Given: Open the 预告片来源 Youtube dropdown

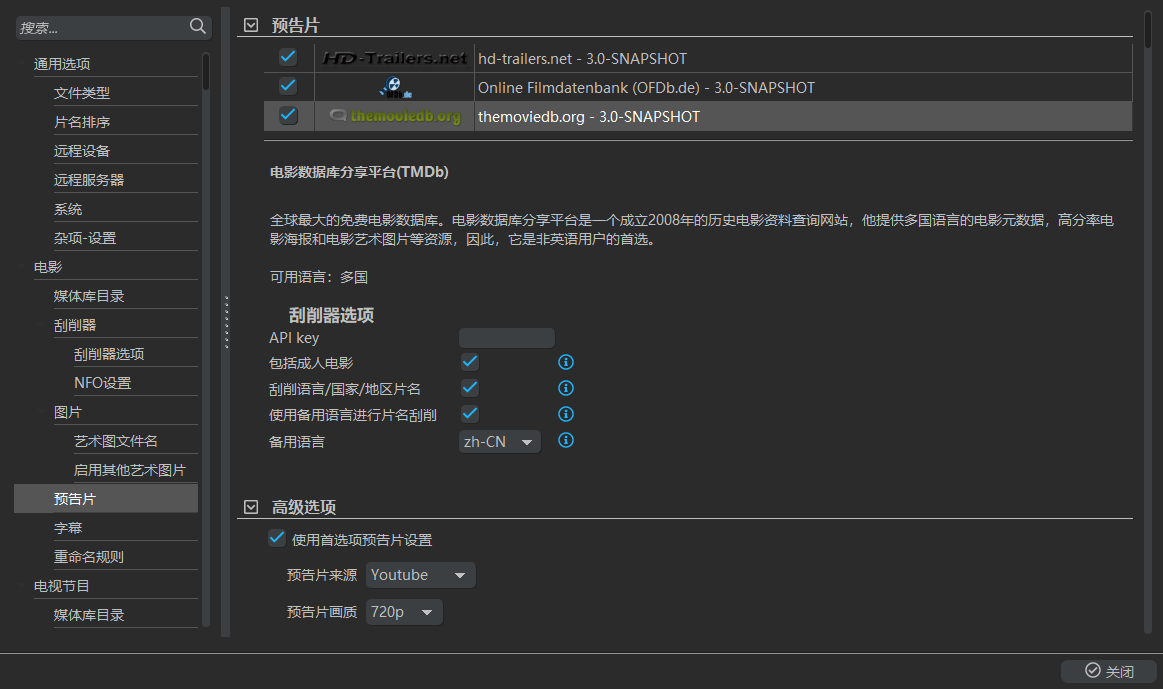Looking at the screenshot, I should pos(420,575).
